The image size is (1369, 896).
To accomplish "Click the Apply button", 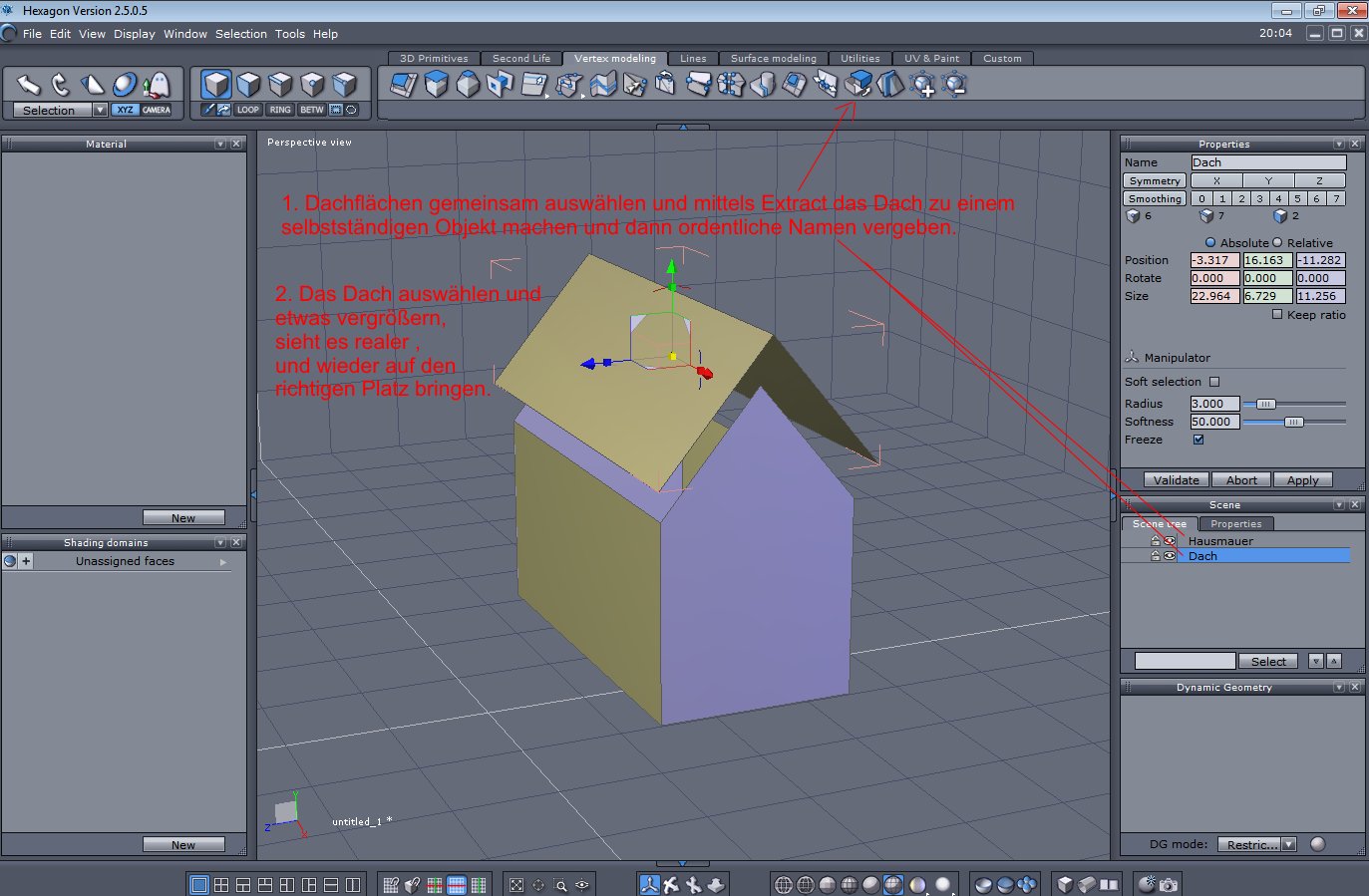I will click(1302, 479).
